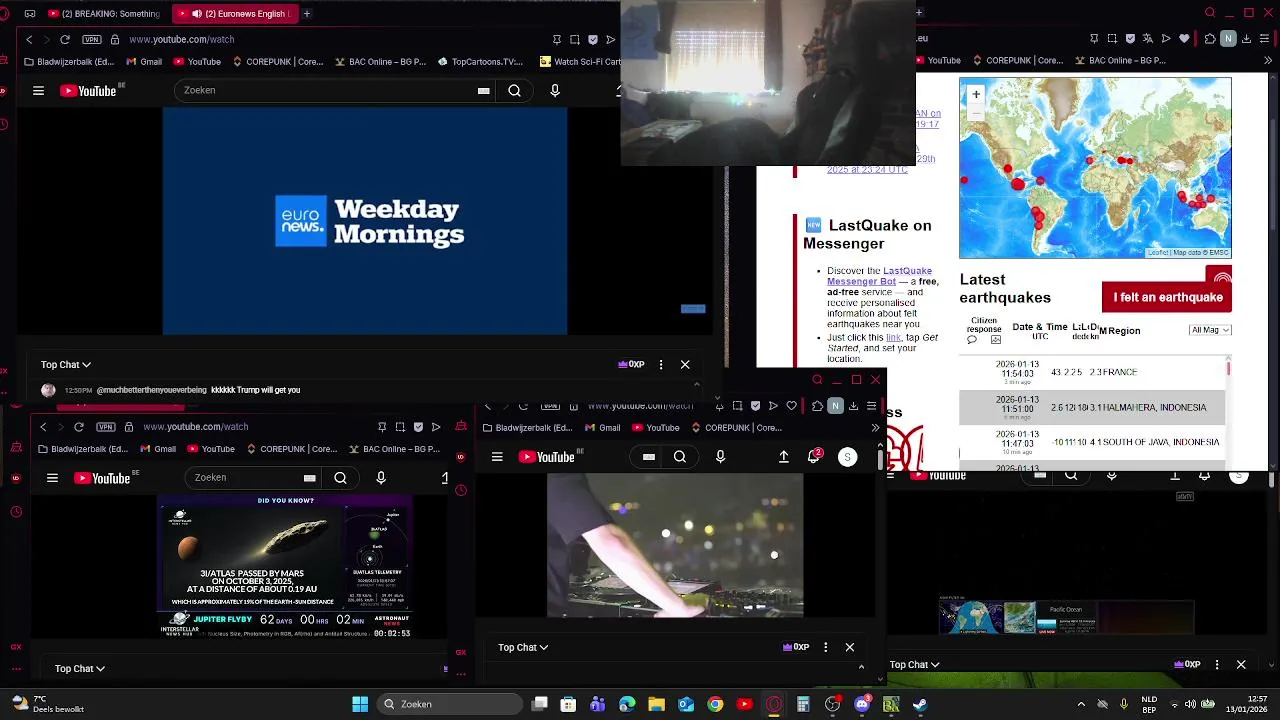Start voice search in DJ video window

720,457
